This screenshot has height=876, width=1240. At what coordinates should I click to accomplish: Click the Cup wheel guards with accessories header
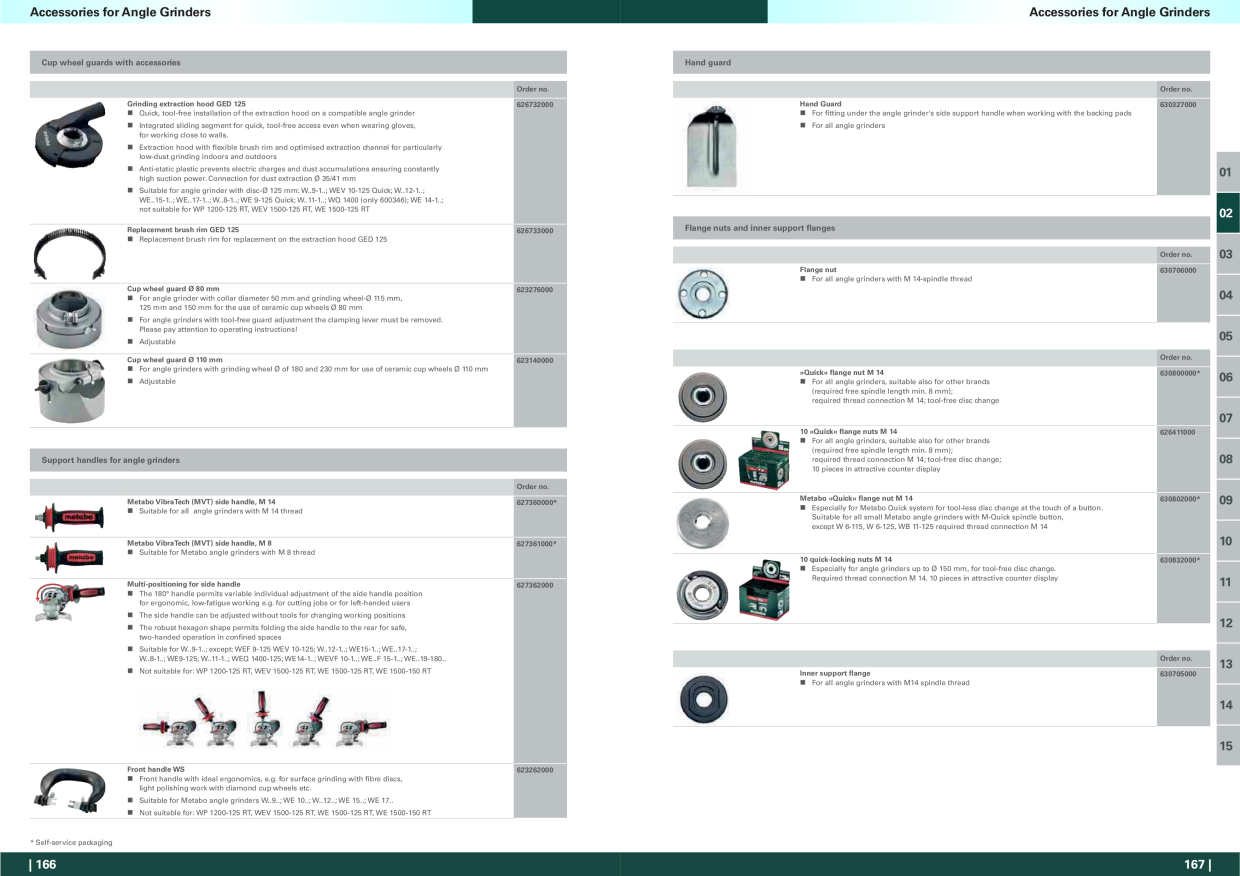298,63
